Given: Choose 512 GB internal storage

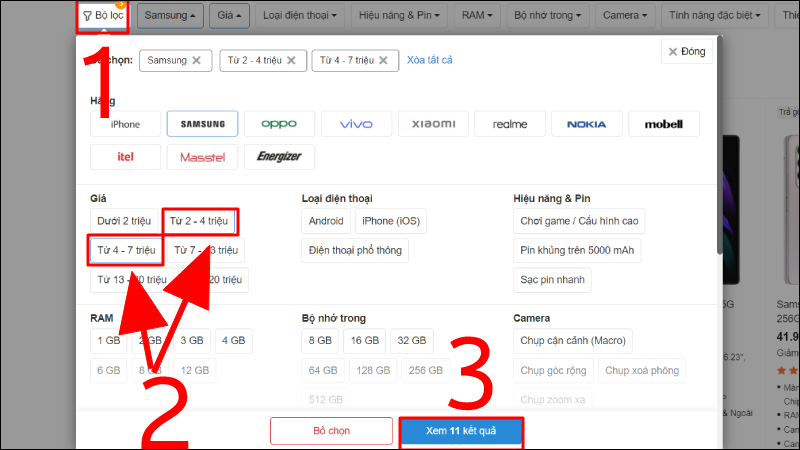Looking at the screenshot, I should [326, 399].
